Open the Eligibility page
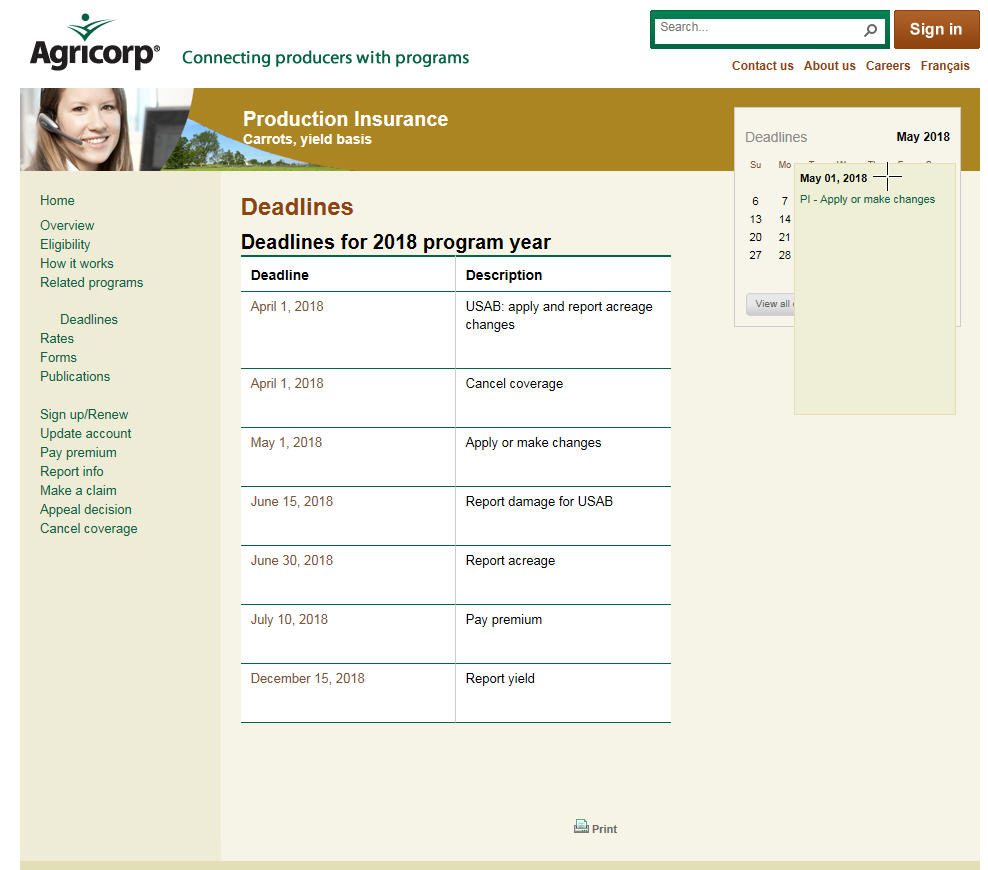 click(65, 244)
